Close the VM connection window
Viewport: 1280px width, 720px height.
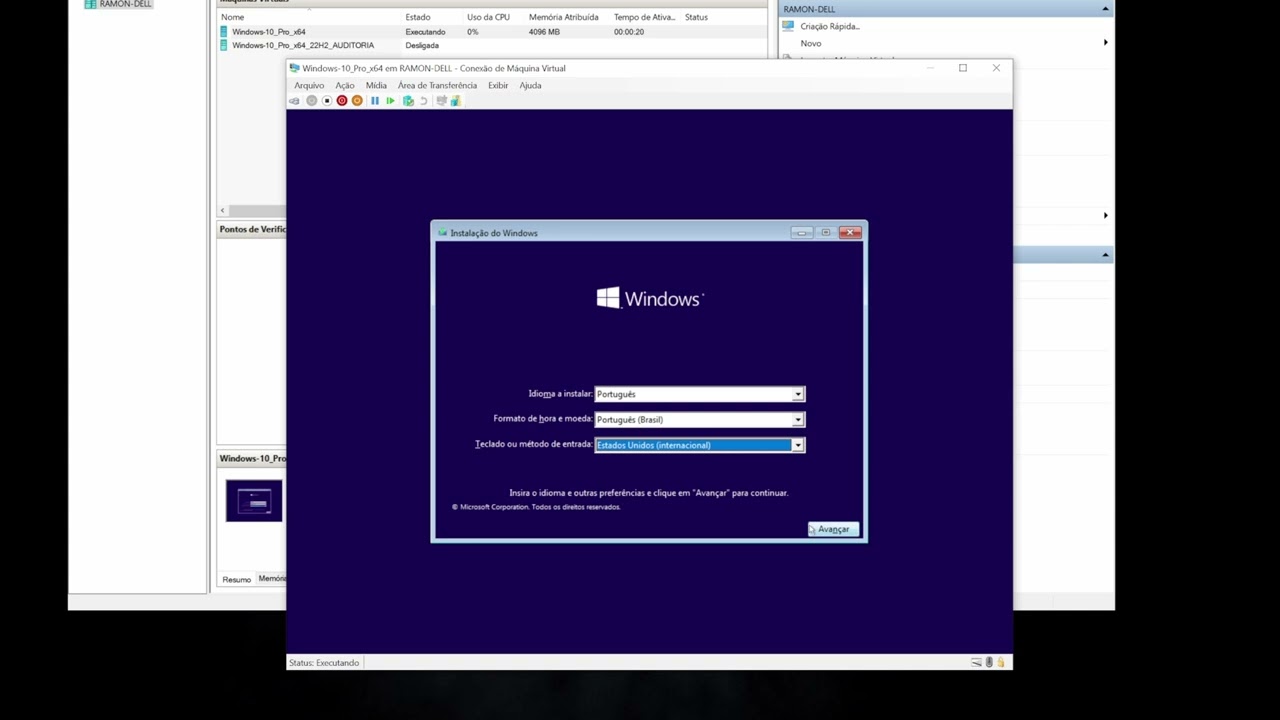pos(996,68)
